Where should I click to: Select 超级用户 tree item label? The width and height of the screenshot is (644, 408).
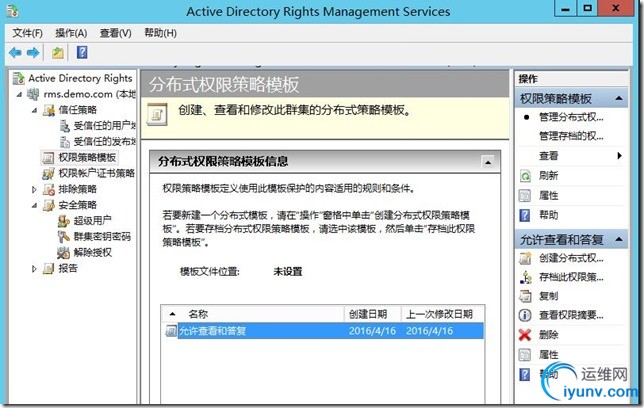(92, 221)
